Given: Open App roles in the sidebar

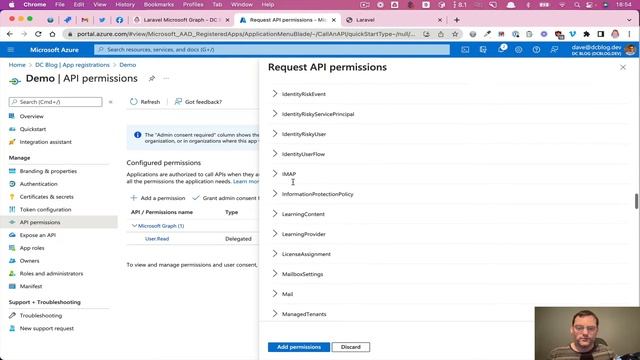Looking at the screenshot, I should (x=32, y=248).
